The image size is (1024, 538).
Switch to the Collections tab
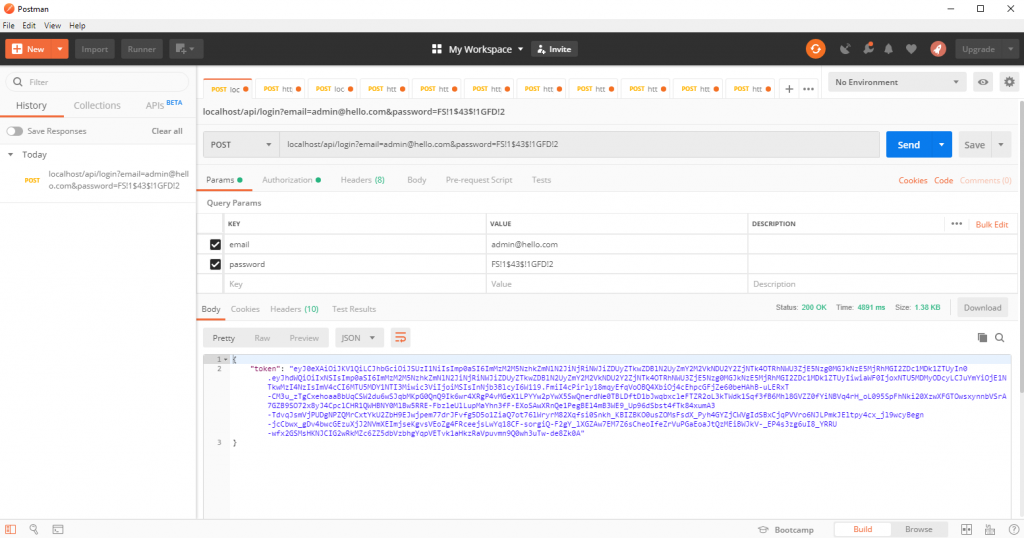point(97,105)
